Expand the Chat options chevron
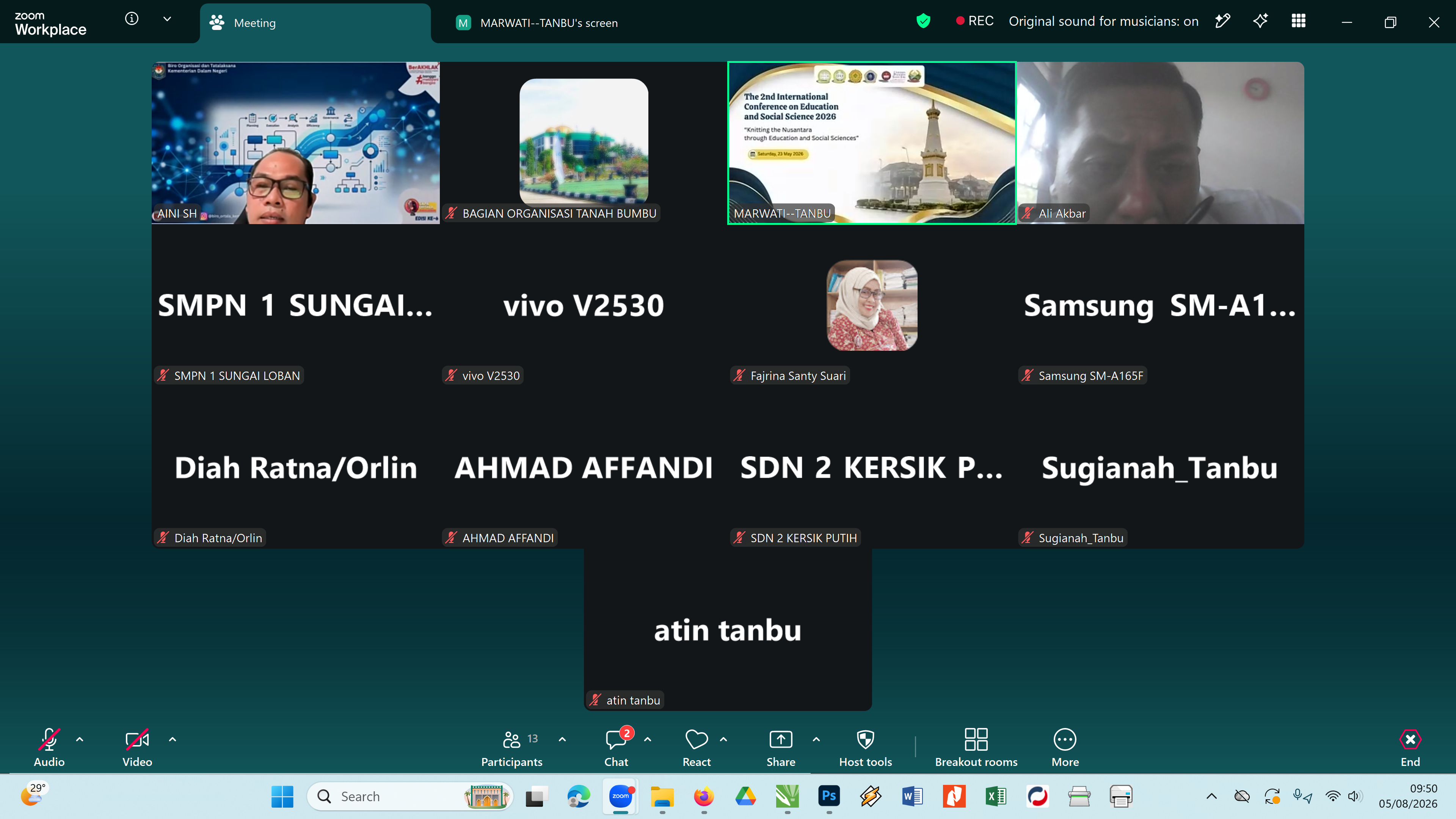 pos(648,739)
